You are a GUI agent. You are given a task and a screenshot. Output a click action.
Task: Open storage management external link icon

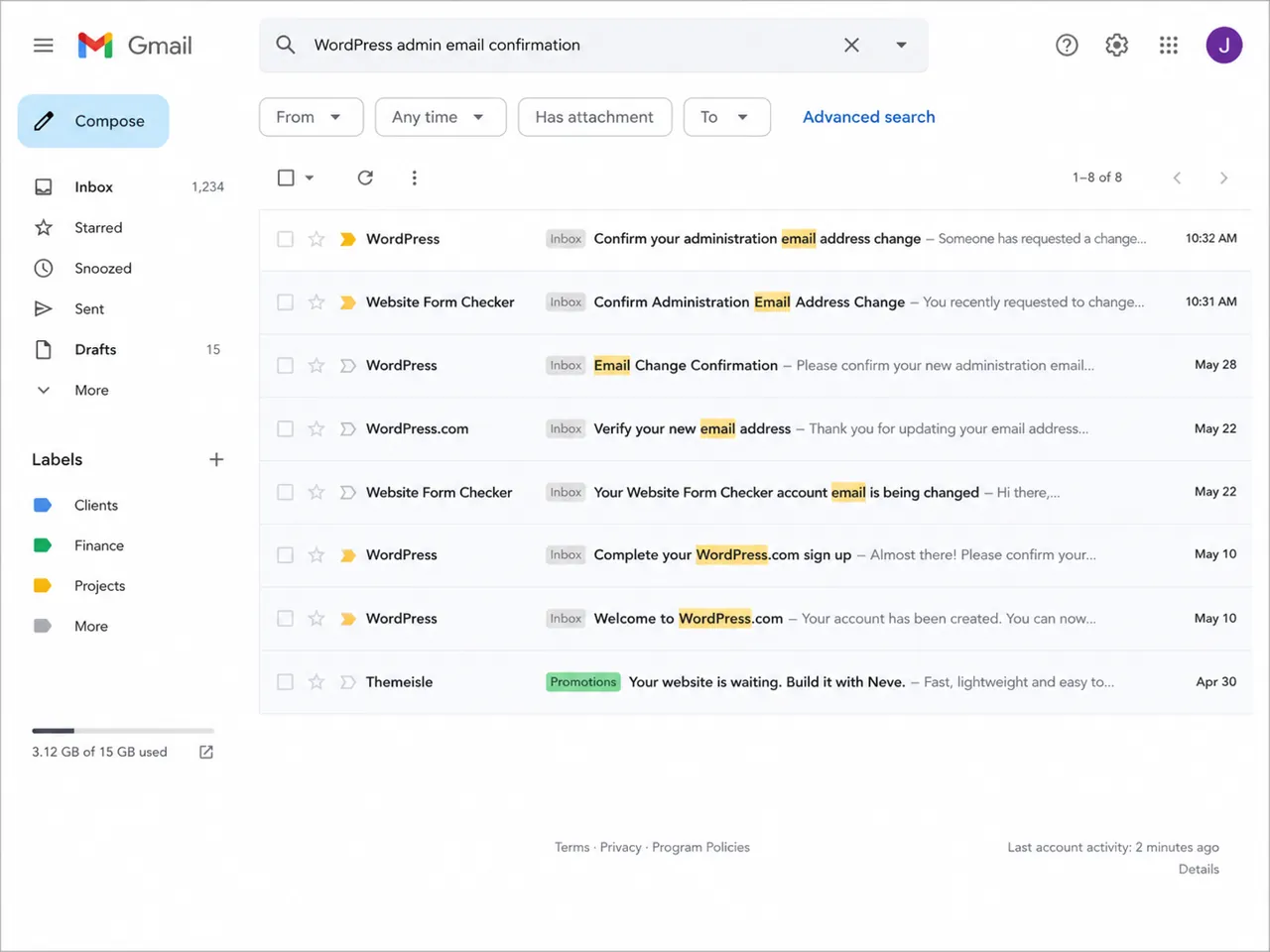coord(206,752)
